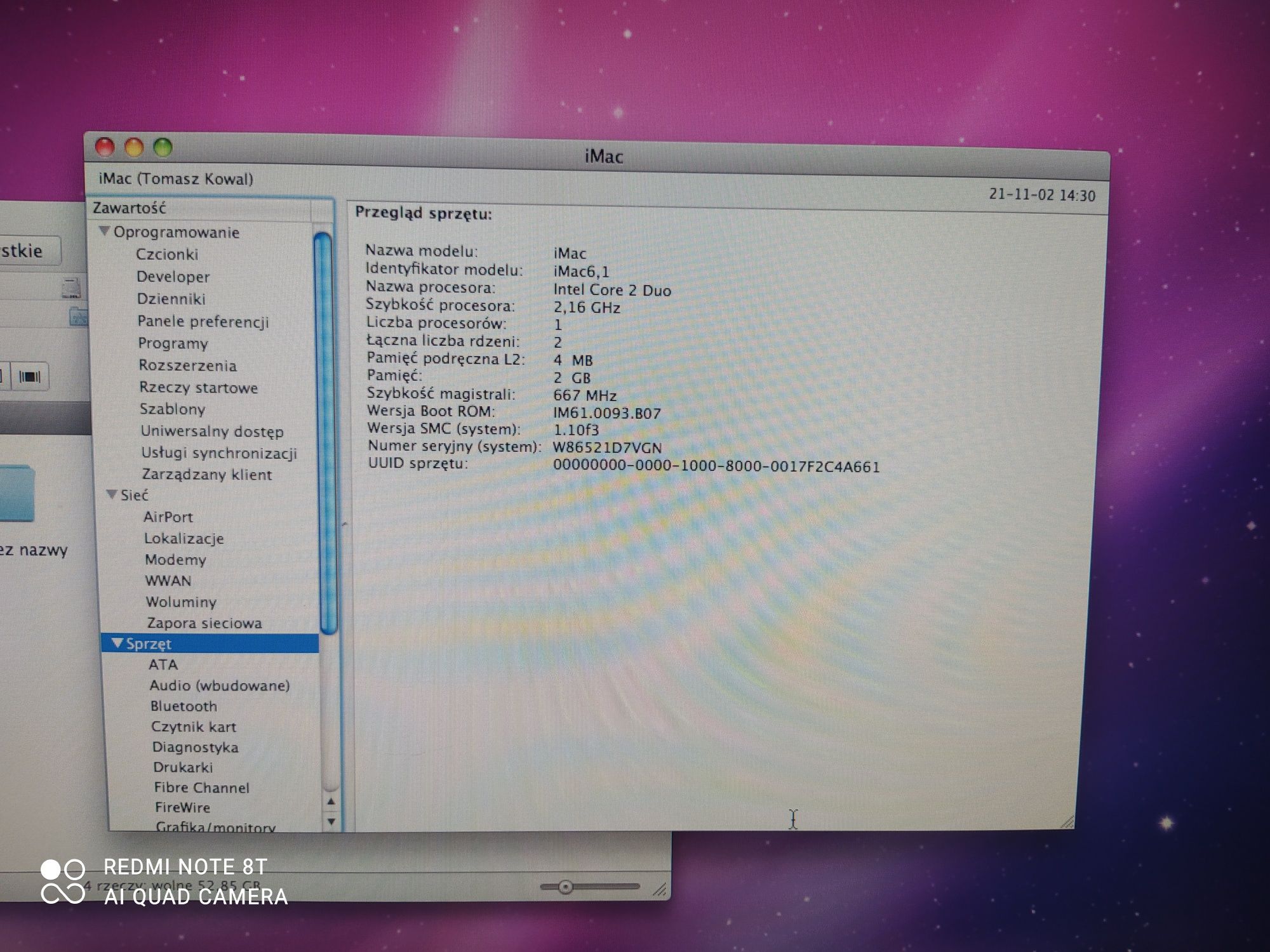This screenshot has height=952, width=1270.
Task: Select Rzeczy startowe item
Action: pyautogui.click(x=199, y=388)
